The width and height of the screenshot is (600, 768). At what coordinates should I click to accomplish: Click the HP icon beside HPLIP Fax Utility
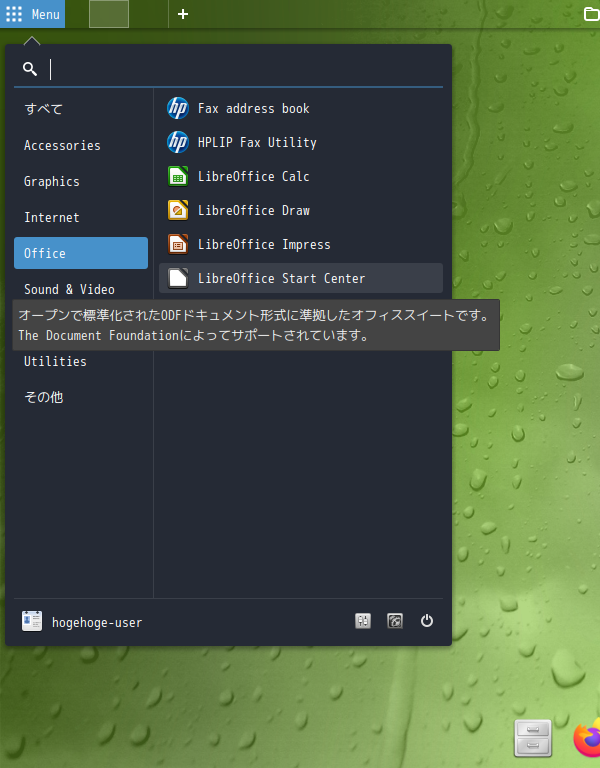178,142
